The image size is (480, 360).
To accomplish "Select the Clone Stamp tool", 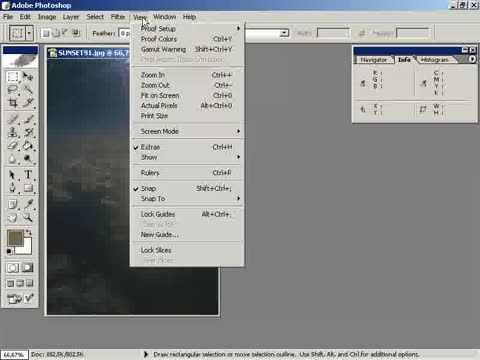I will pyautogui.click(x=13, y=132).
